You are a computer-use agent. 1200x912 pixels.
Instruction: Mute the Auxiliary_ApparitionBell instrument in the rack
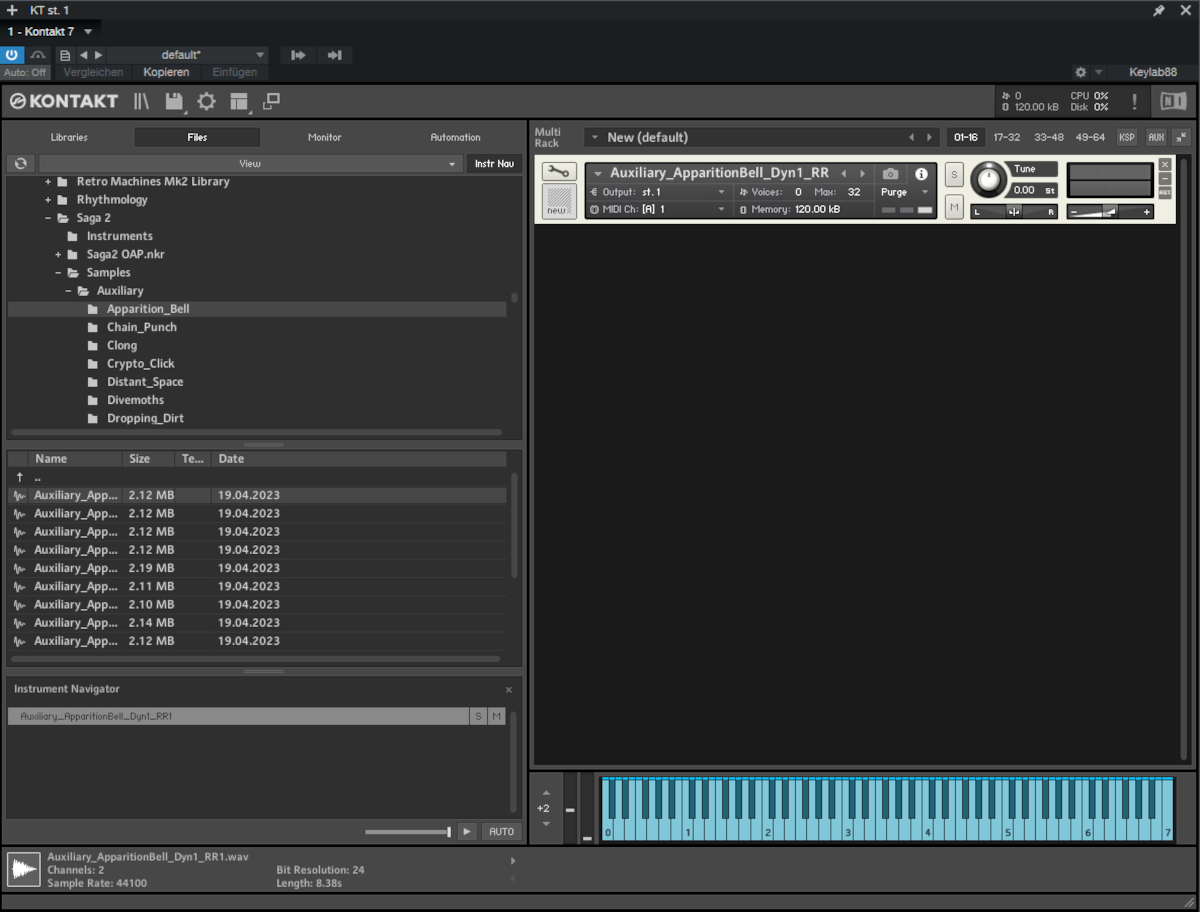tap(954, 207)
